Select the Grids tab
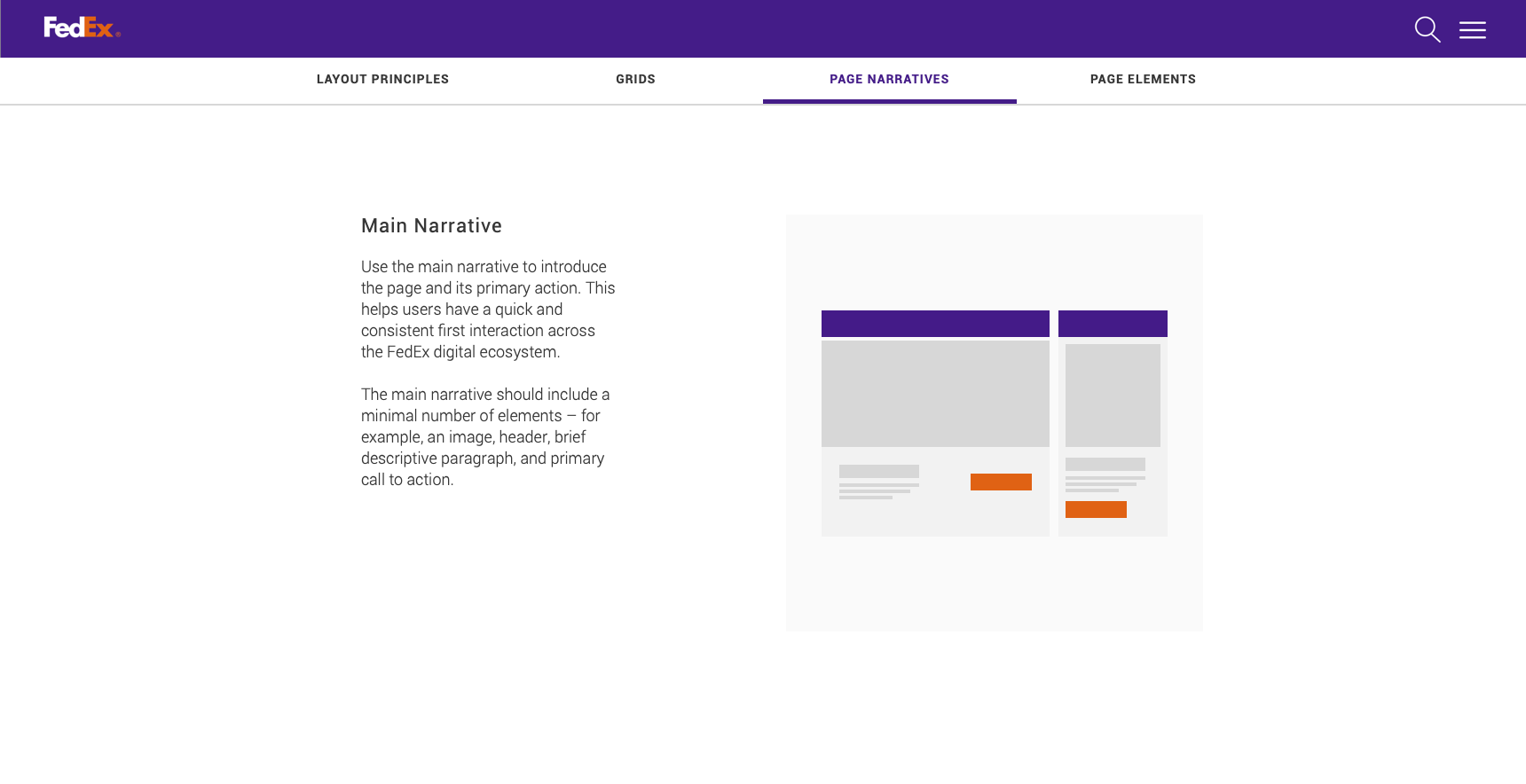 635,80
